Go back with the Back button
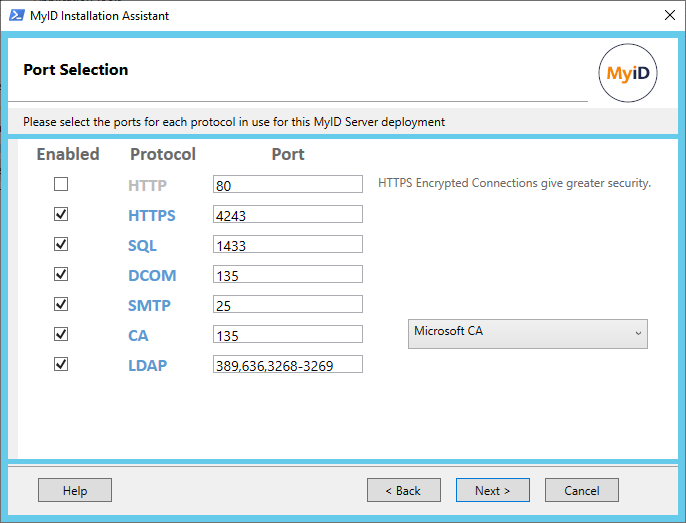 click(404, 490)
